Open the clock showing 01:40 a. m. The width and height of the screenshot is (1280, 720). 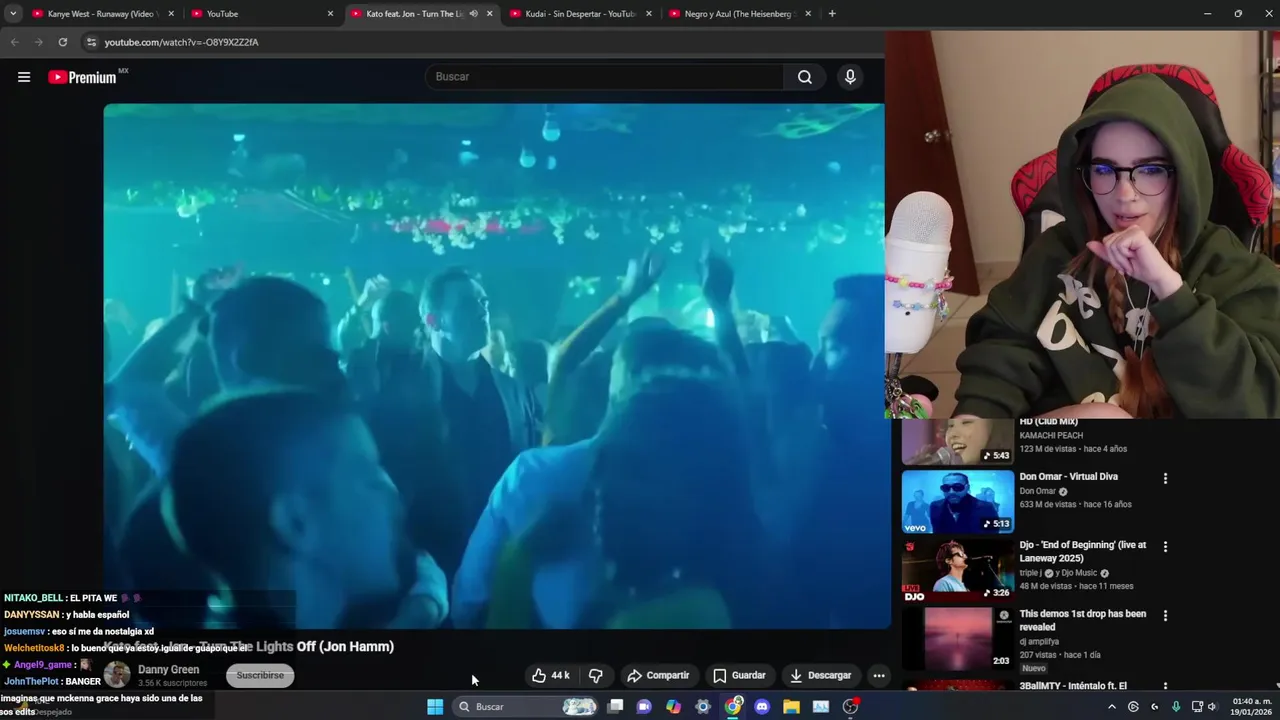(1251, 707)
